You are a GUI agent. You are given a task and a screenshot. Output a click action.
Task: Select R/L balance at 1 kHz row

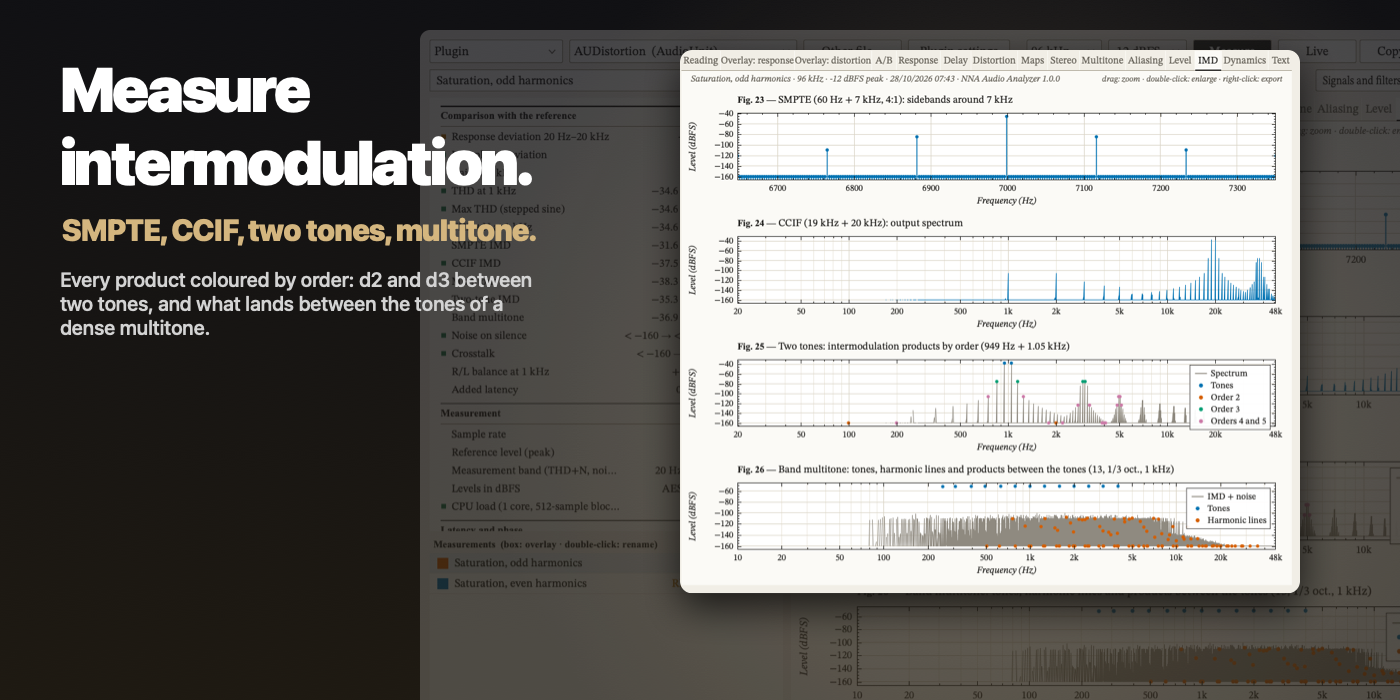pos(560,371)
